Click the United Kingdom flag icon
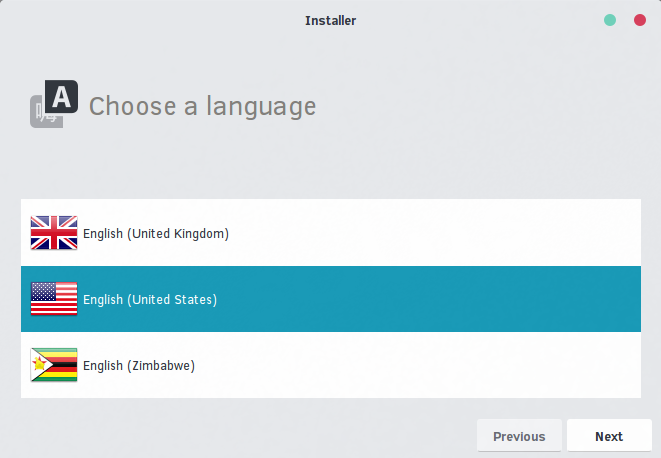 pos(54,233)
